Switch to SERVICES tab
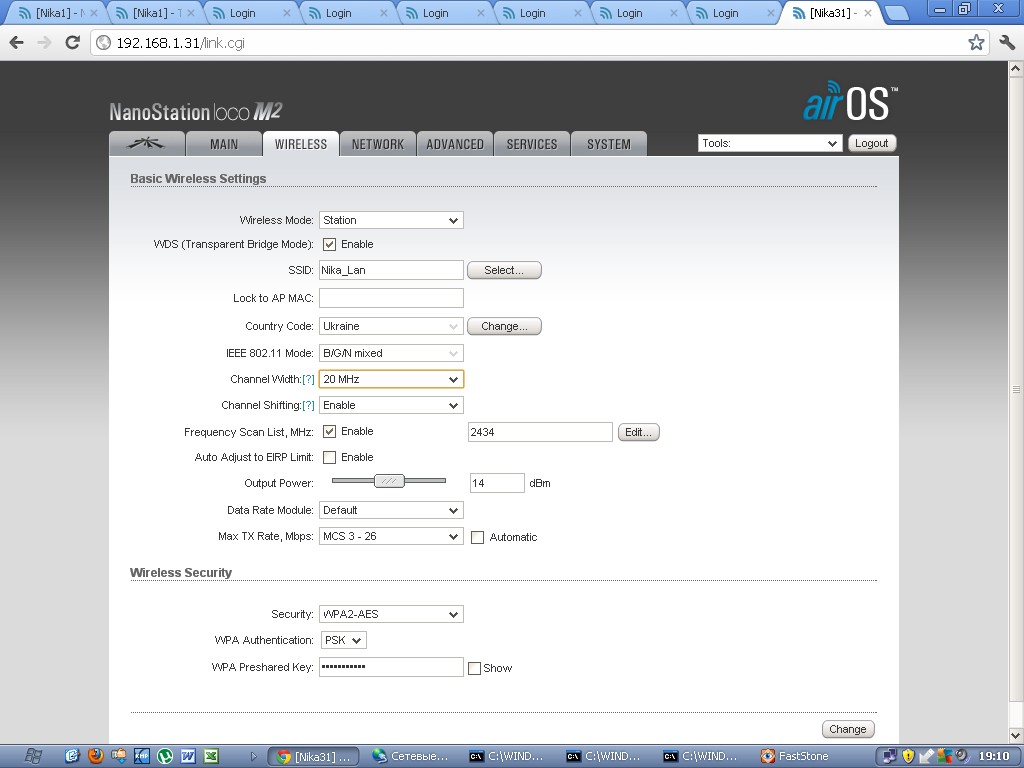The height and width of the screenshot is (768, 1024). click(x=532, y=144)
